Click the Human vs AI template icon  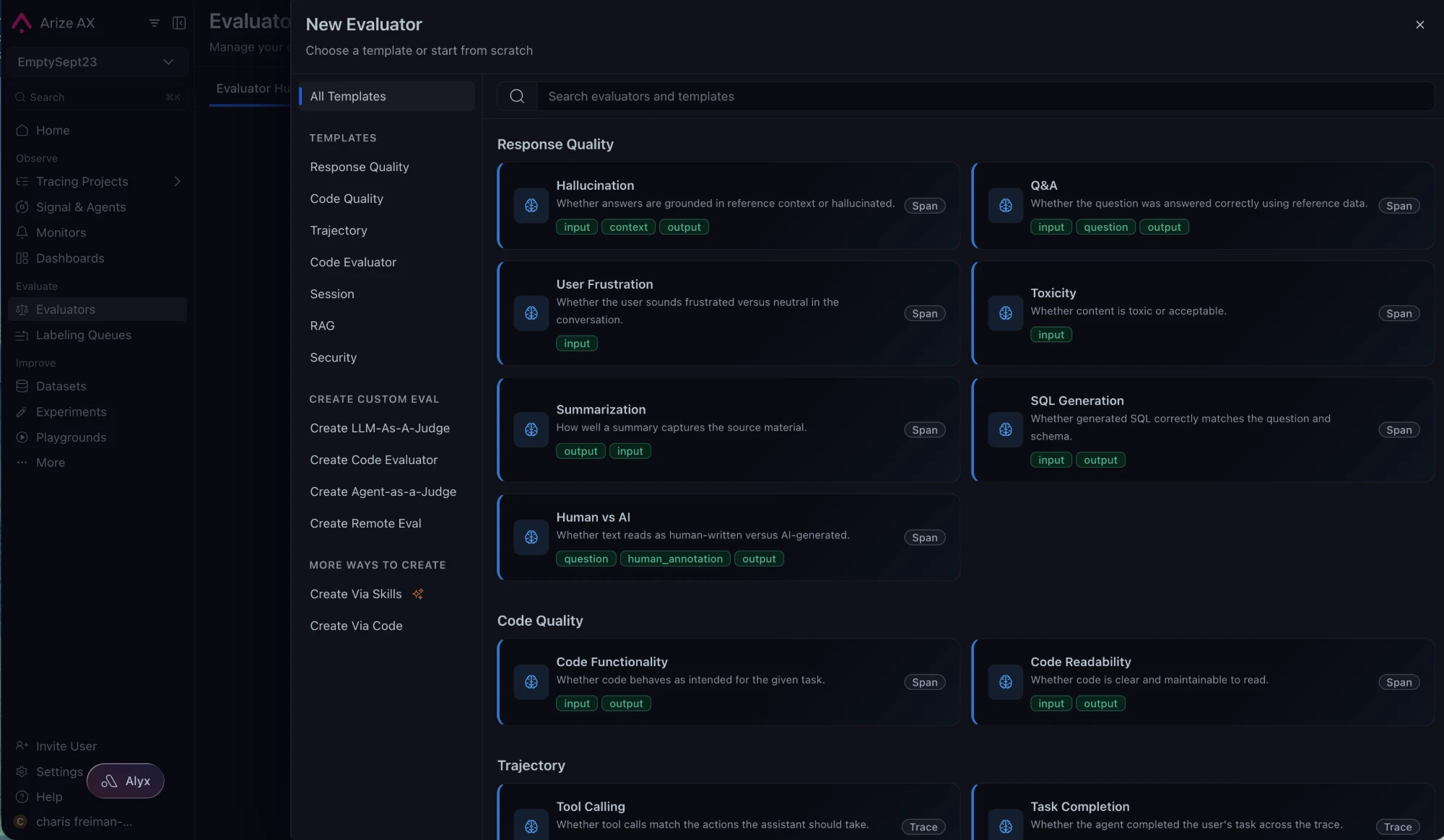pyautogui.click(x=531, y=537)
